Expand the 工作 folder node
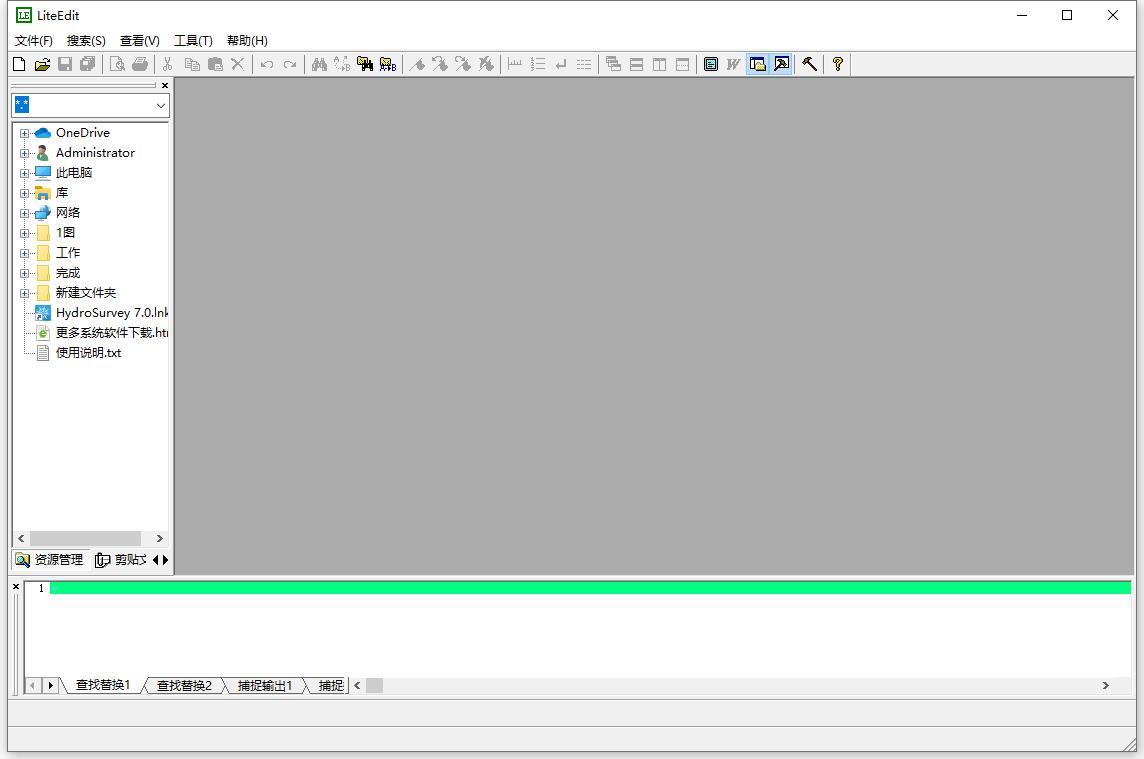The width and height of the screenshot is (1144, 759). tap(25, 253)
